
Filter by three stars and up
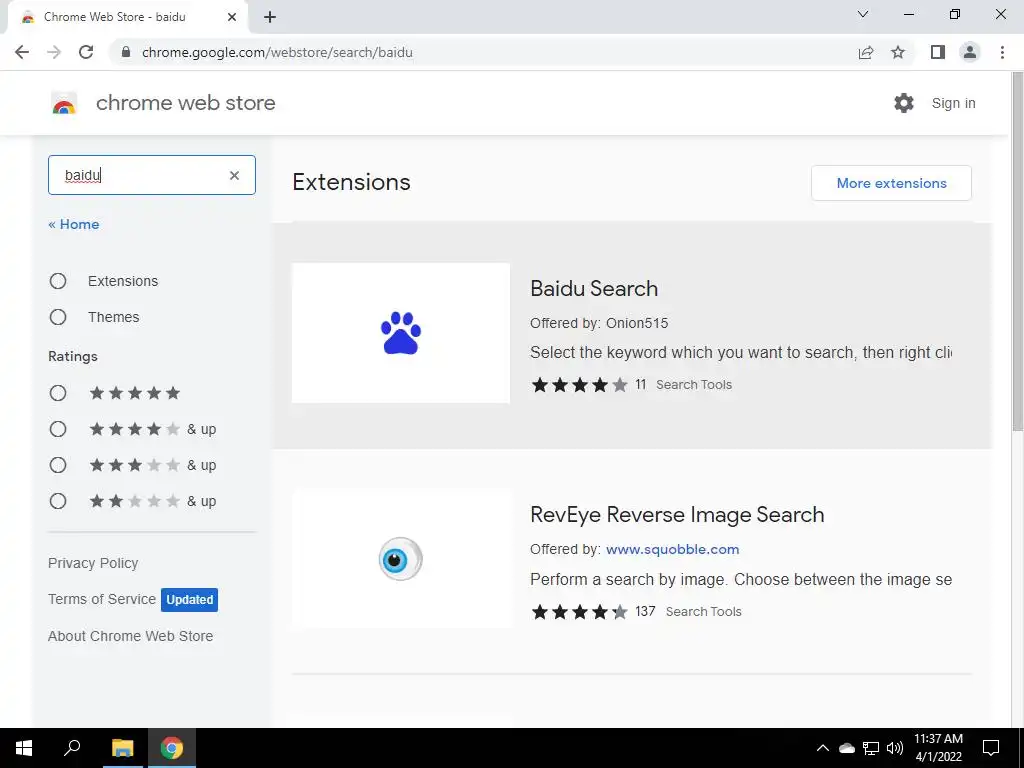(x=58, y=465)
